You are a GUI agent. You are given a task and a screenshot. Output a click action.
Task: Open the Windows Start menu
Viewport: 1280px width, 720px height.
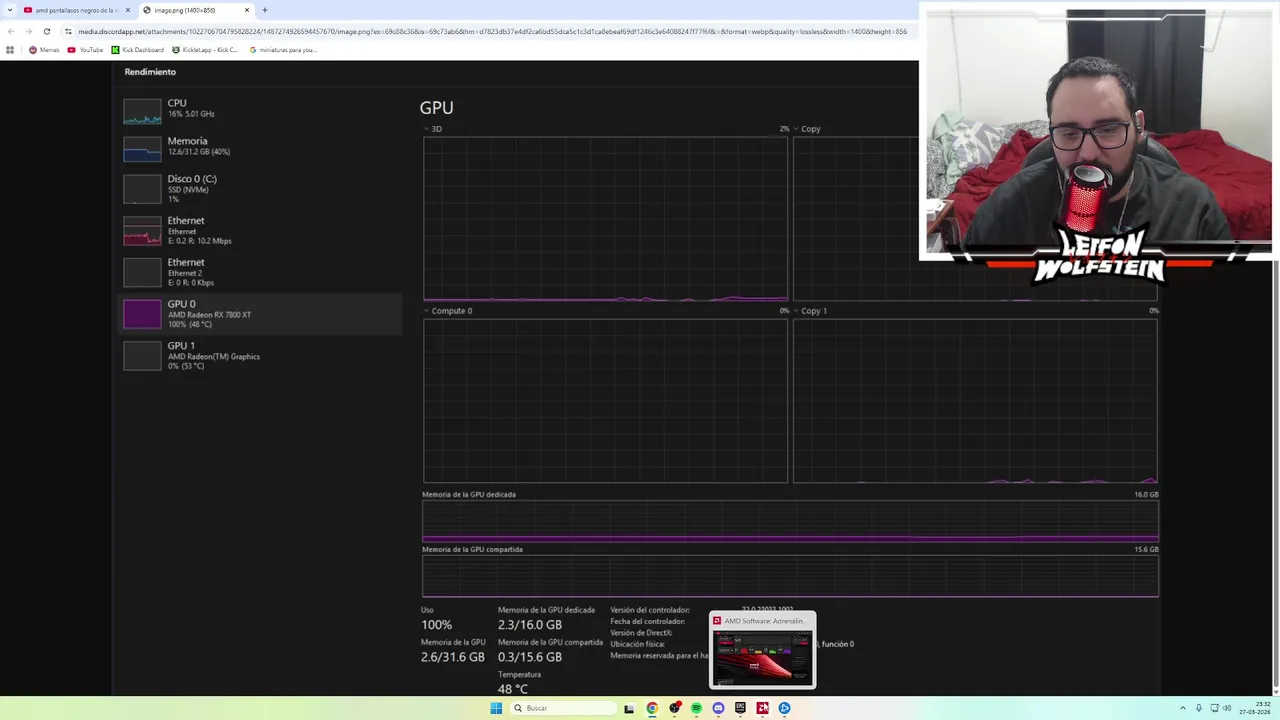496,708
